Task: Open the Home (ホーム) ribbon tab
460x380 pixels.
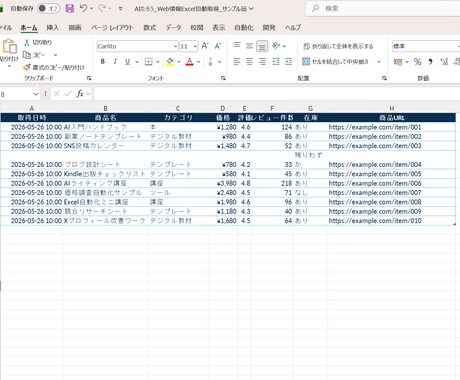Action: click(29, 28)
